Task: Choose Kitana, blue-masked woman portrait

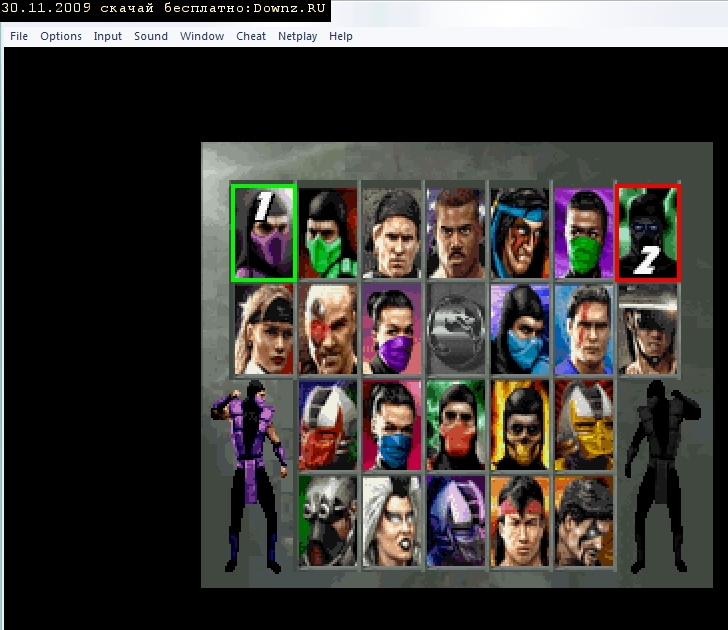Action: coord(392,425)
